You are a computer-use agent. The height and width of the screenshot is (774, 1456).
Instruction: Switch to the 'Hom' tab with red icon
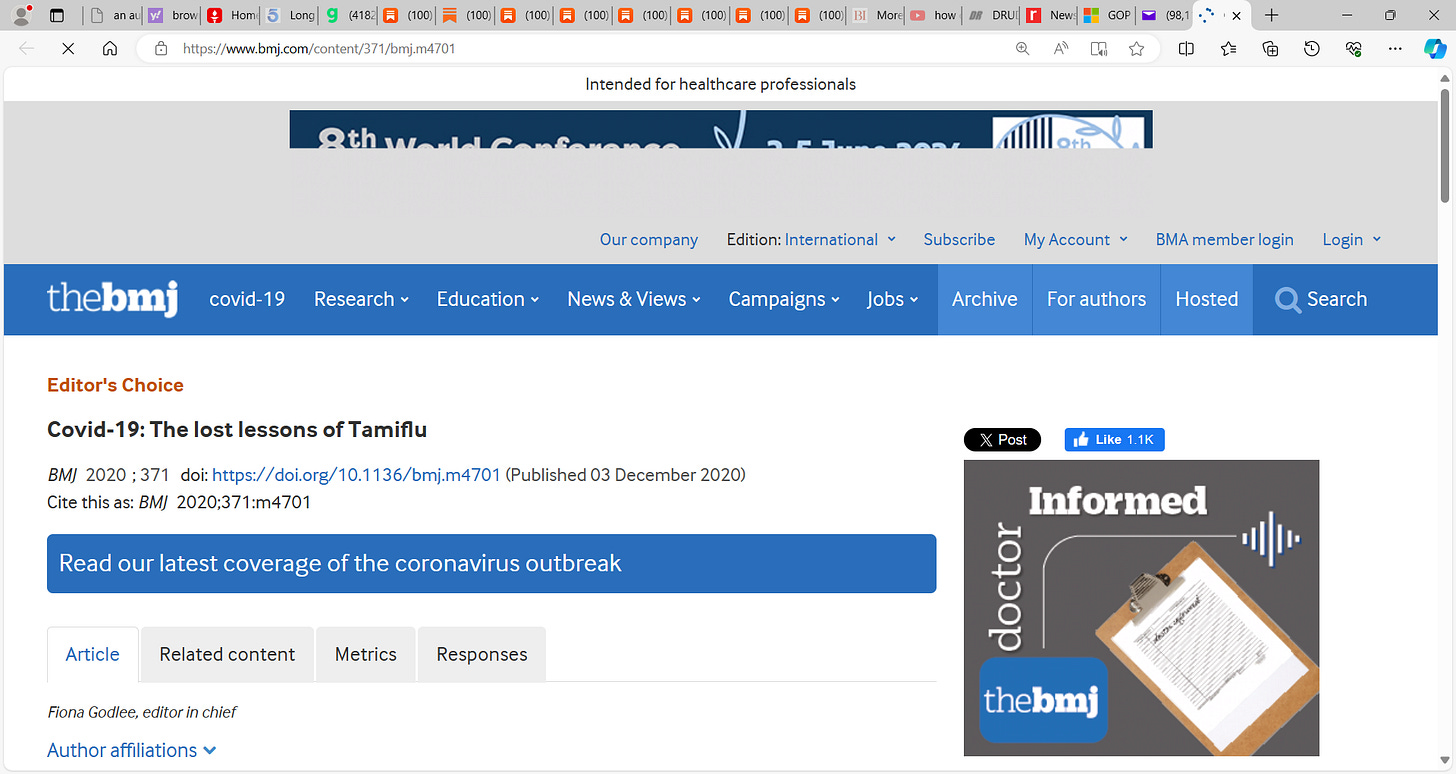point(230,15)
